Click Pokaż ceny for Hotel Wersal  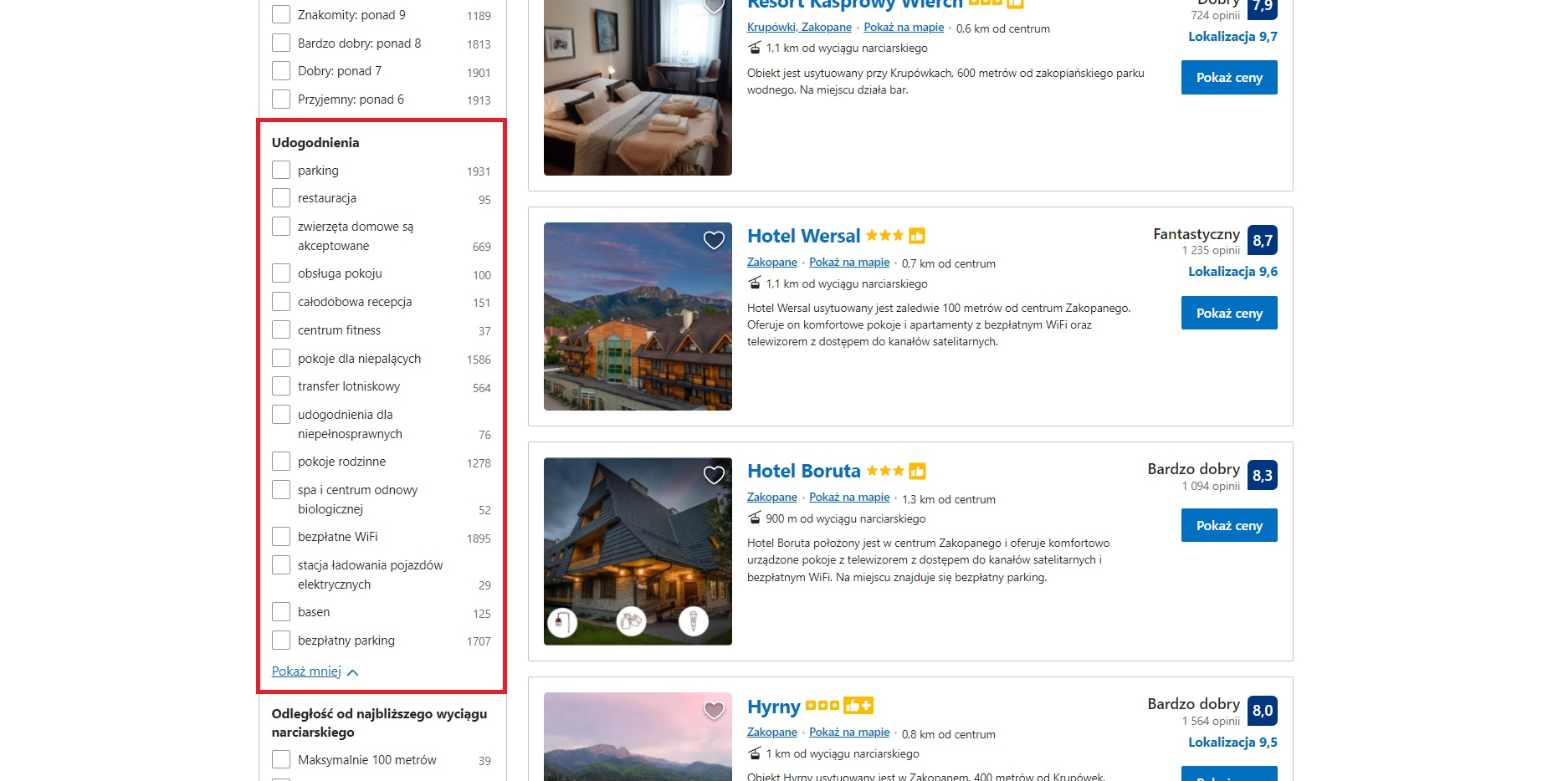pyautogui.click(x=1229, y=313)
